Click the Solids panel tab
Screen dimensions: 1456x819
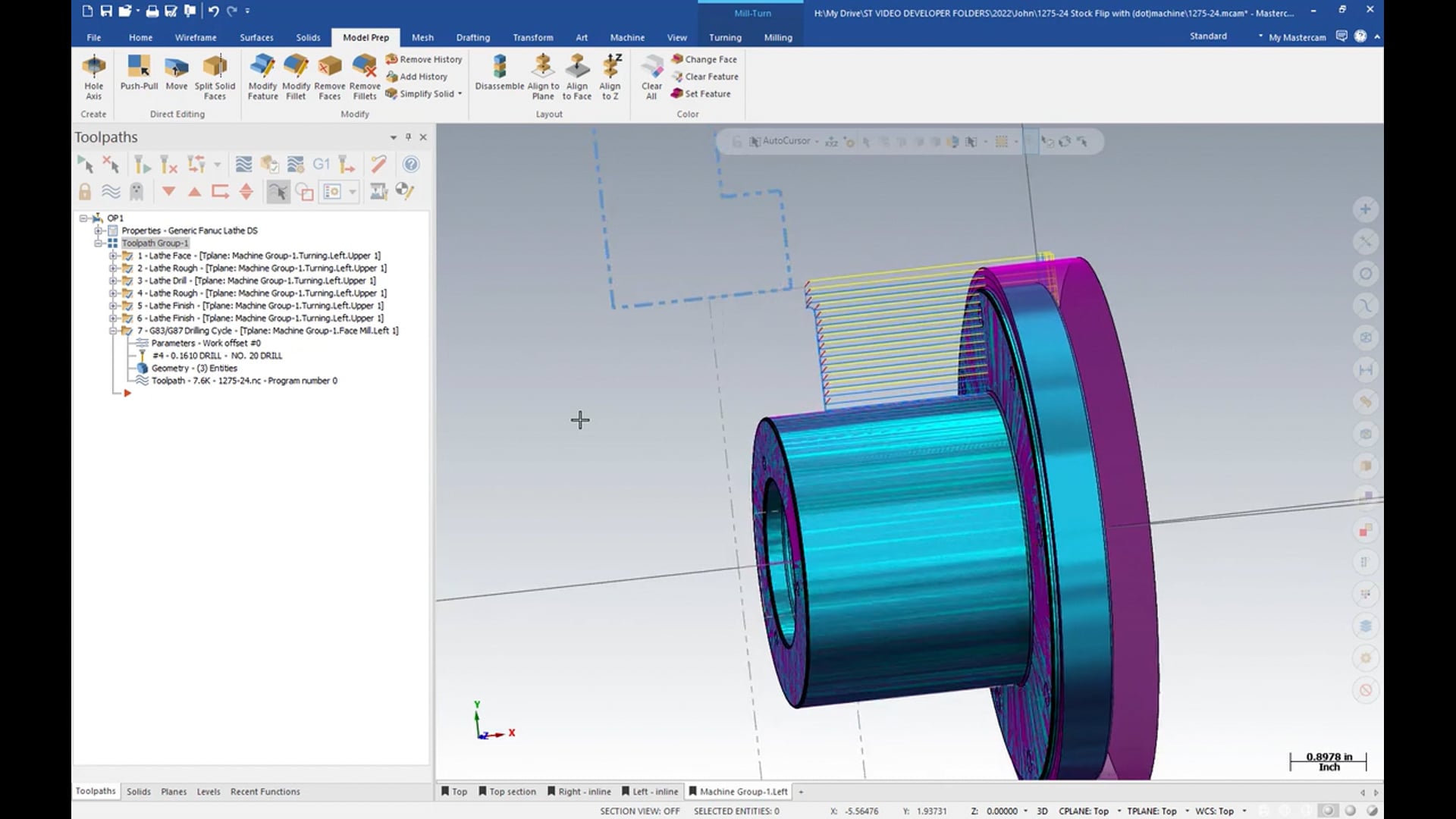[x=139, y=791]
